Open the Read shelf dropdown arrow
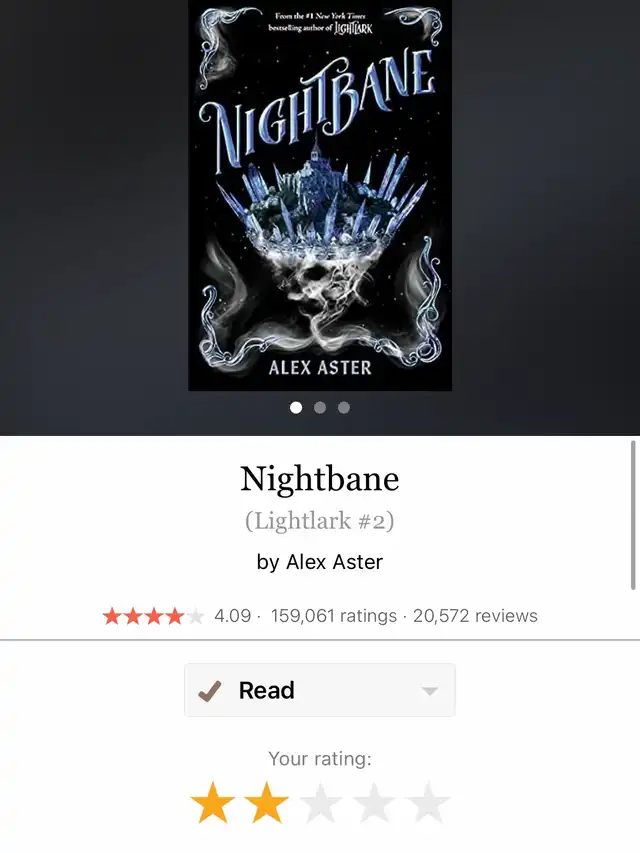 [429, 691]
